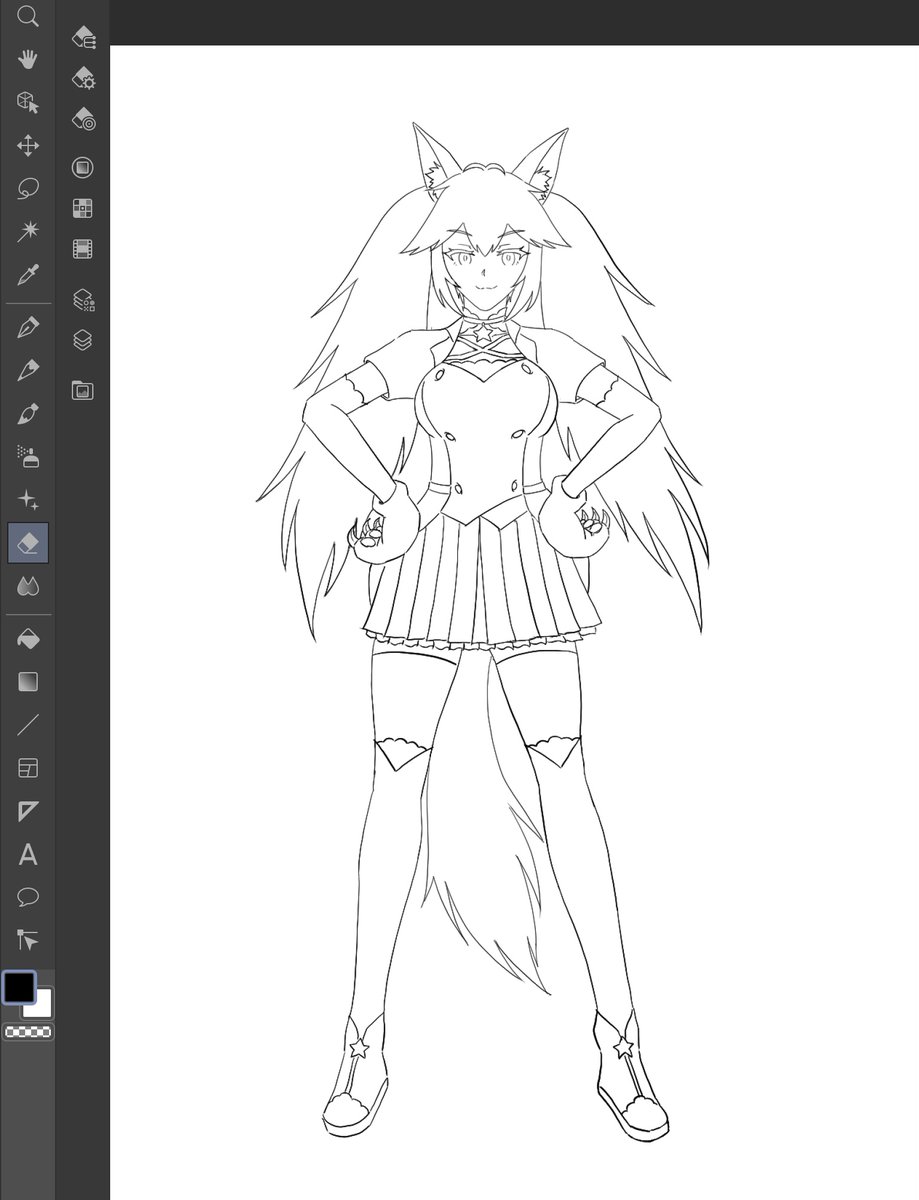Select the Text tool
Image resolution: width=919 pixels, height=1200 pixels.
tap(28, 854)
